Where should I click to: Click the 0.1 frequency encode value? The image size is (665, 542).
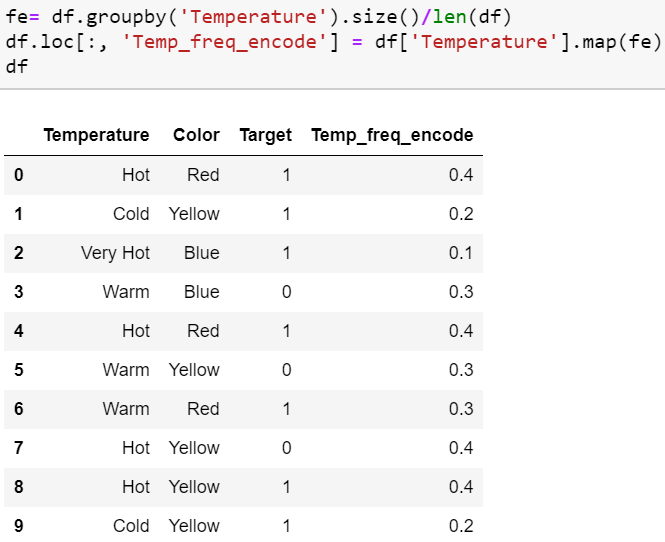point(461,253)
